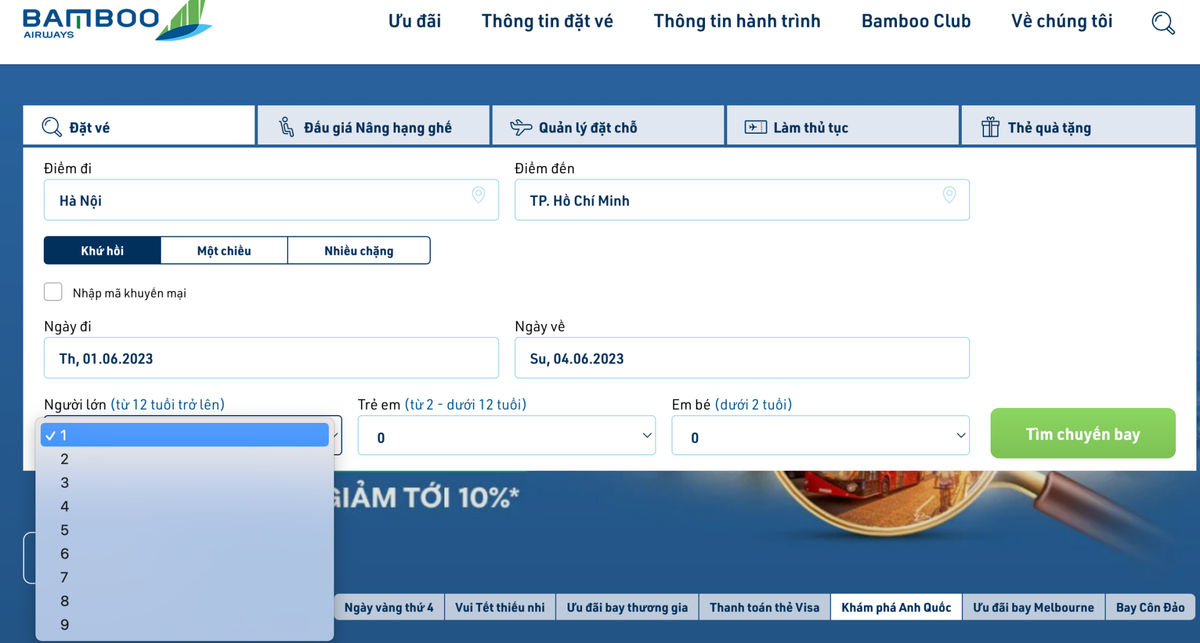Open the Em bé passenger count dropdown
The height and width of the screenshot is (643, 1200).
click(x=820, y=436)
